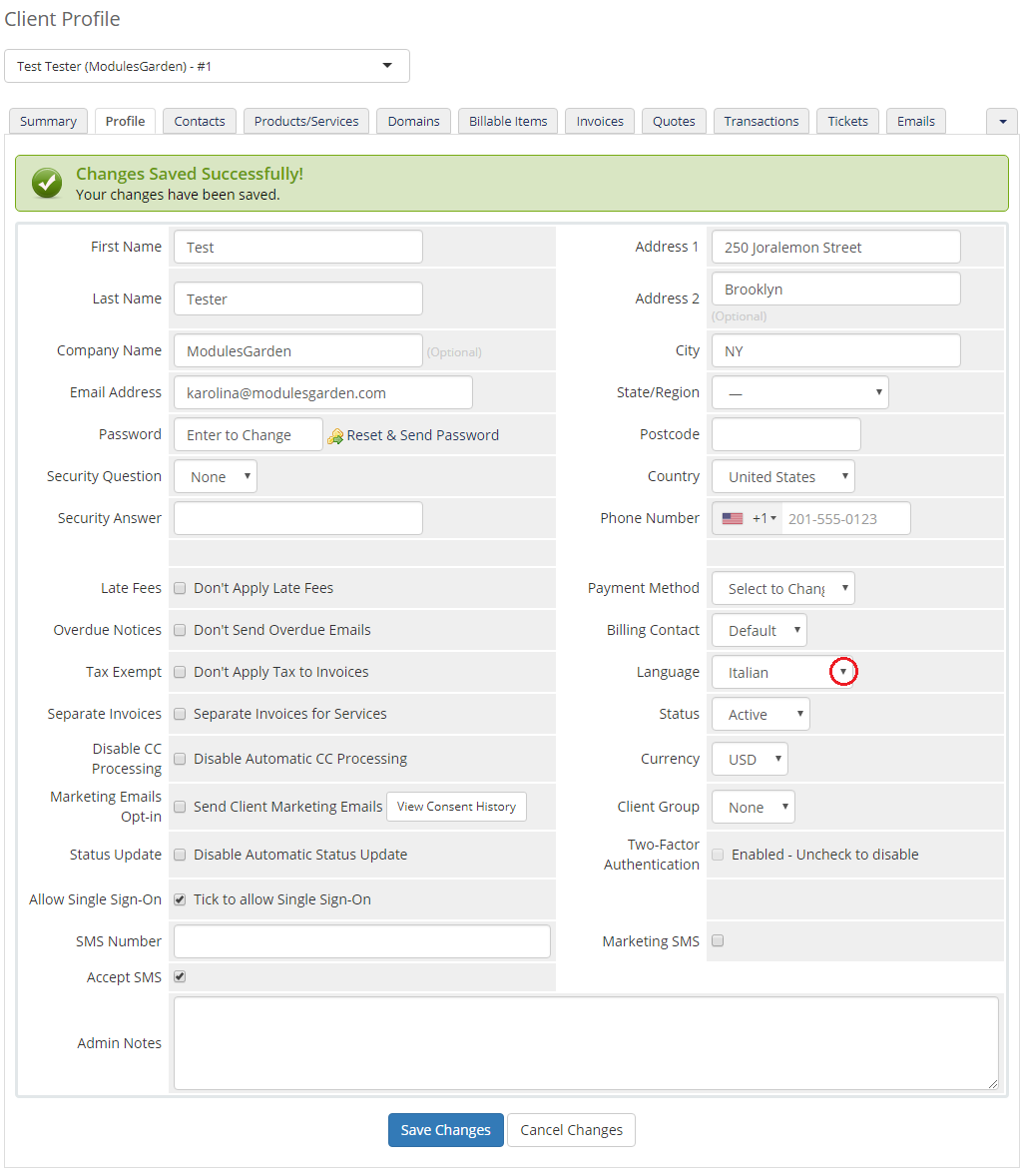Check Disable Automatic CC Processing

click(x=180, y=759)
